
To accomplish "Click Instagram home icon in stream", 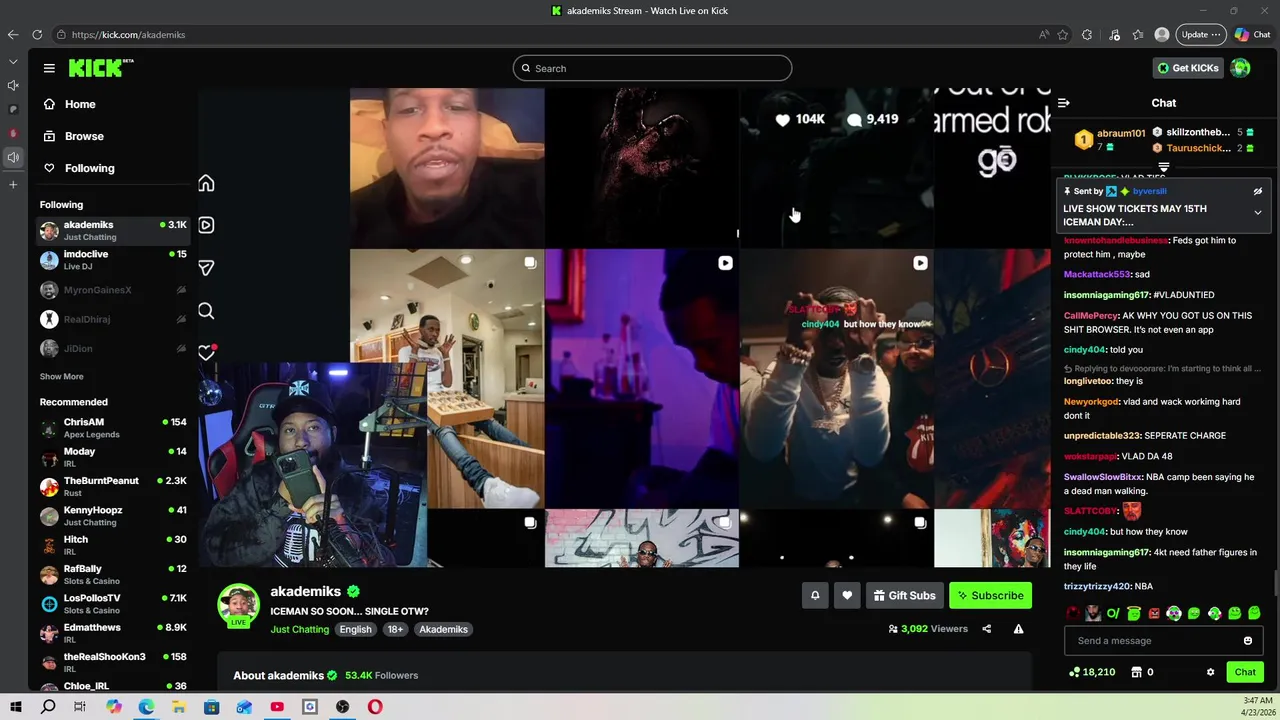I will coord(206,183).
